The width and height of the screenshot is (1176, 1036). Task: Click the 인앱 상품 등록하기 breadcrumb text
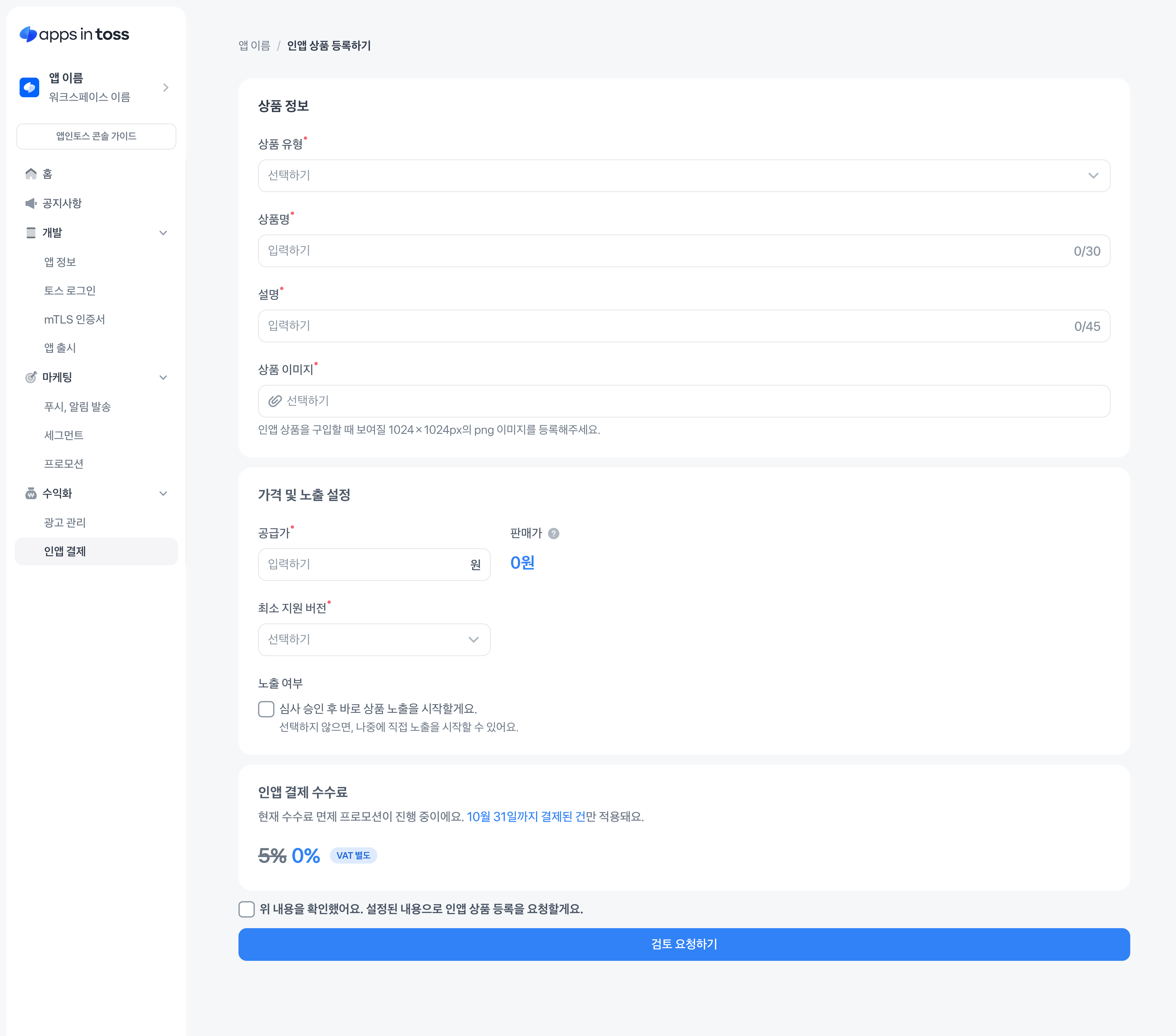pyautogui.click(x=329, y=46)
